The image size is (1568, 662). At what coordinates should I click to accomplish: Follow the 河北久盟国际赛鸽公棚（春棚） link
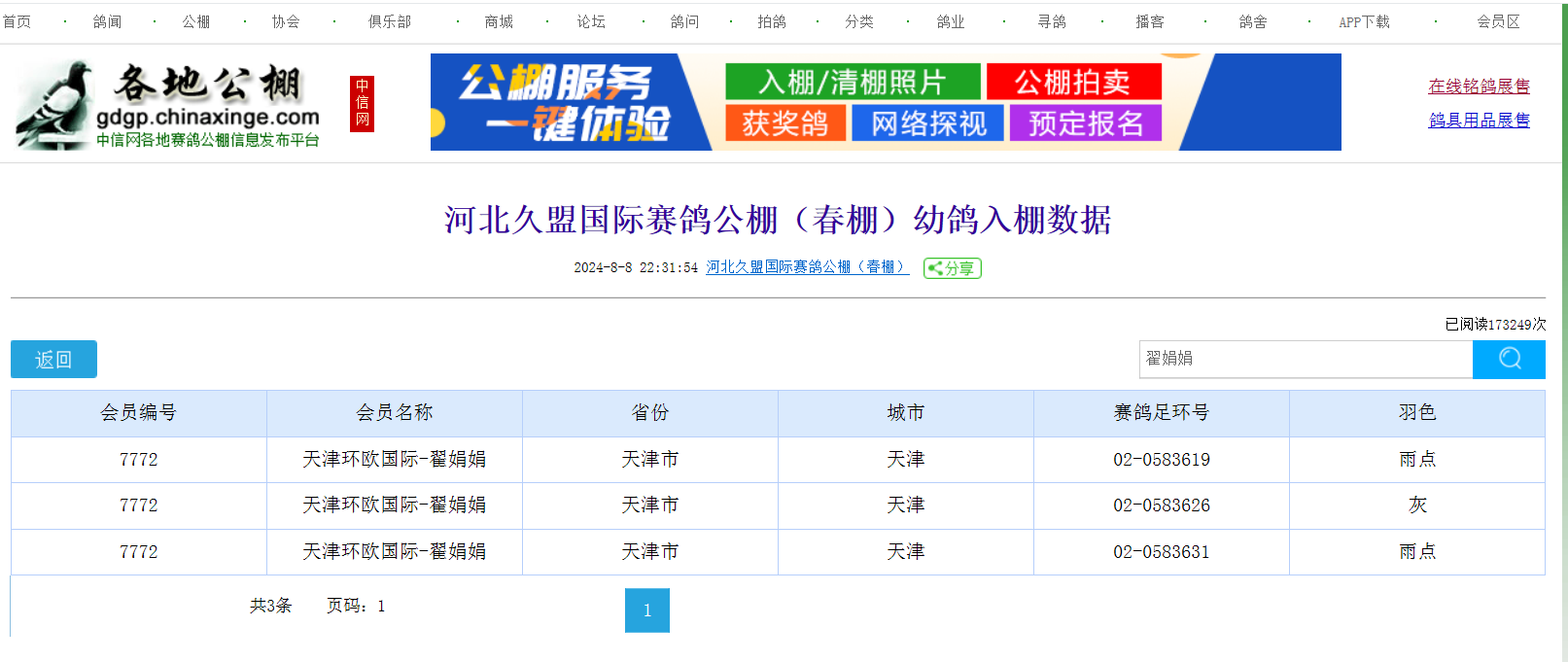[807, 267]
